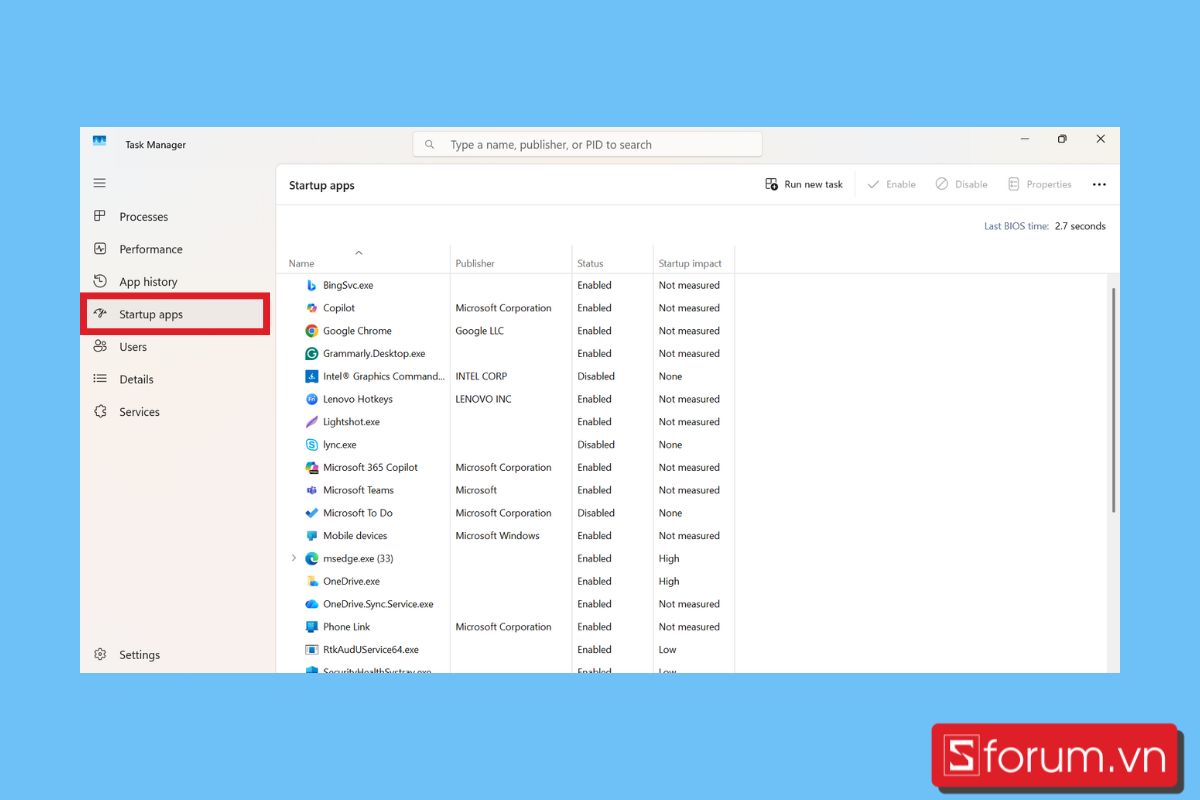Click the Startup apps page heading
The image size is (1200, 800).
pyautogui.click(x=322, y=185)
